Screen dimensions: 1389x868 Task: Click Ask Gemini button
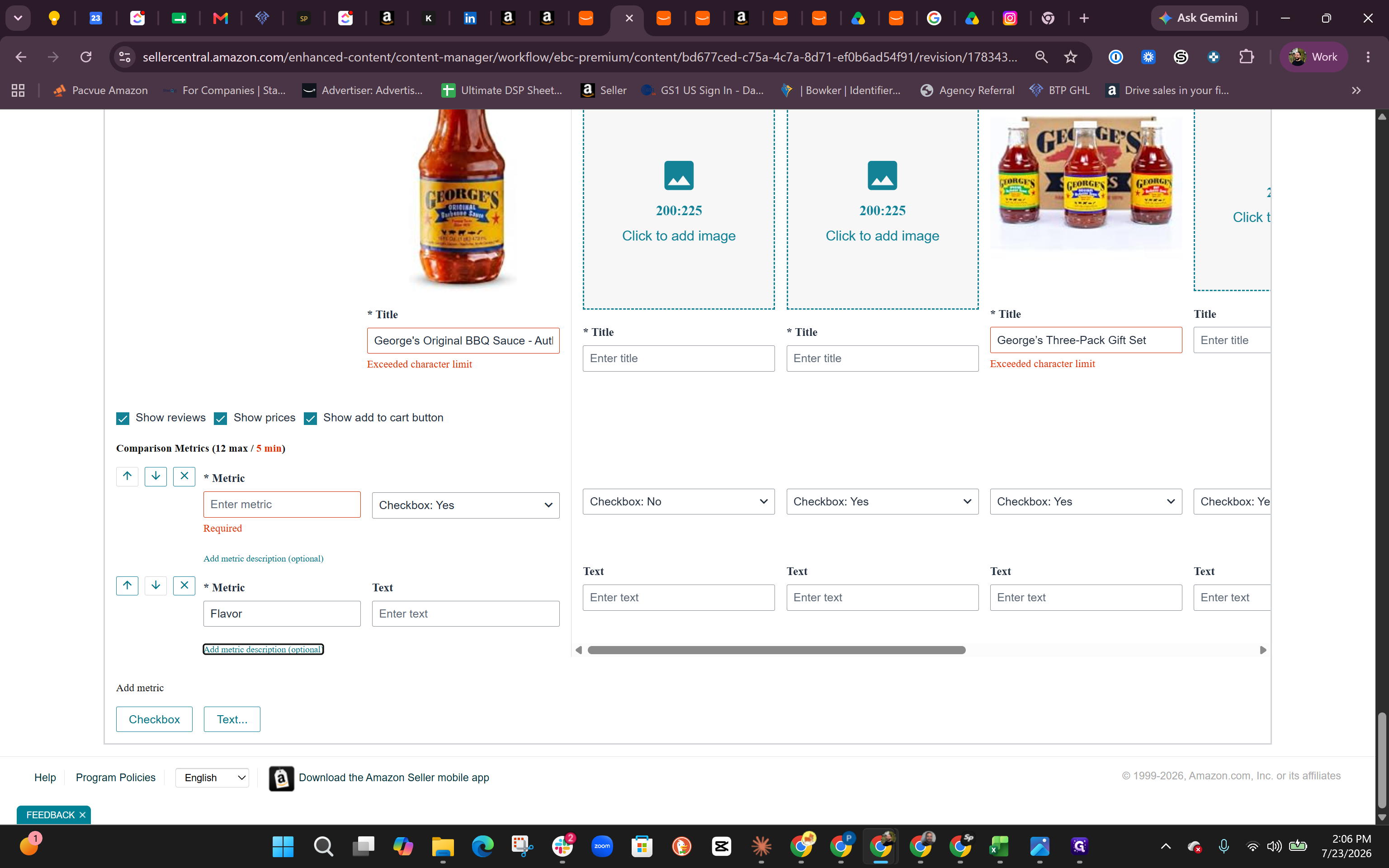pyautogui.click(x=1200, y=19)
